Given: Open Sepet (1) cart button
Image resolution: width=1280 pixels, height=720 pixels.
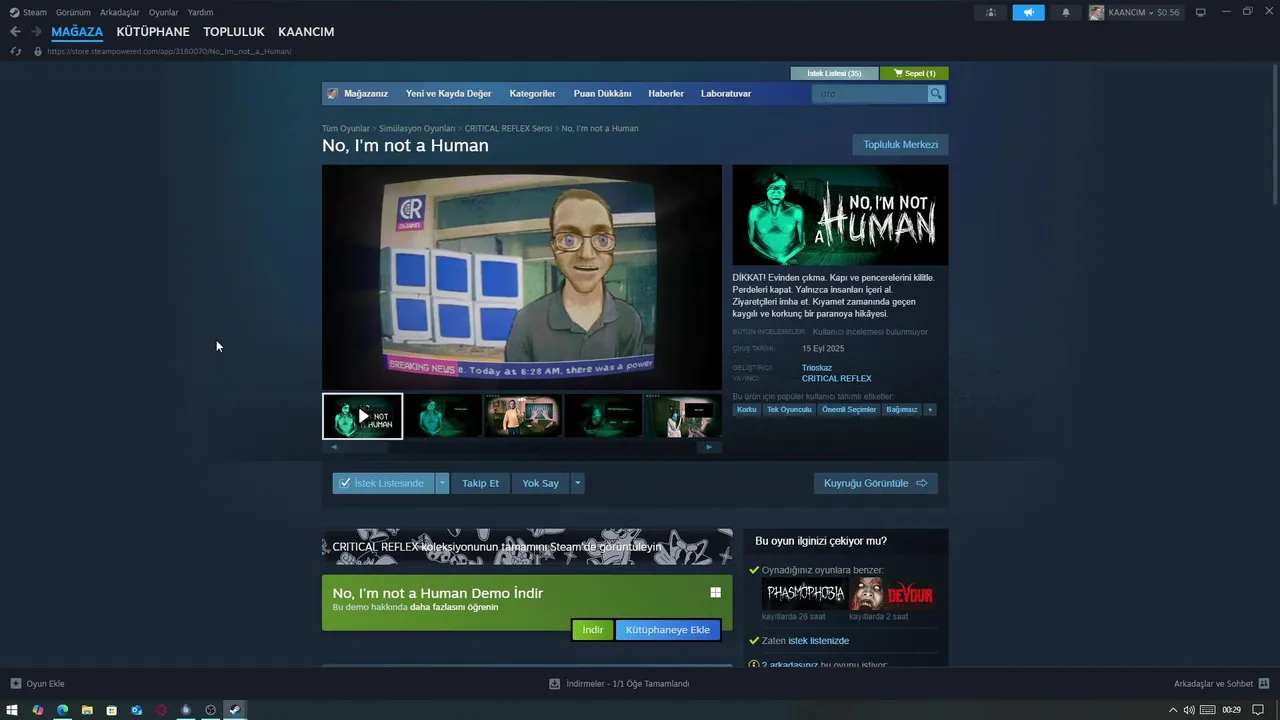Looking at the screenshot, I should [914, 73].
